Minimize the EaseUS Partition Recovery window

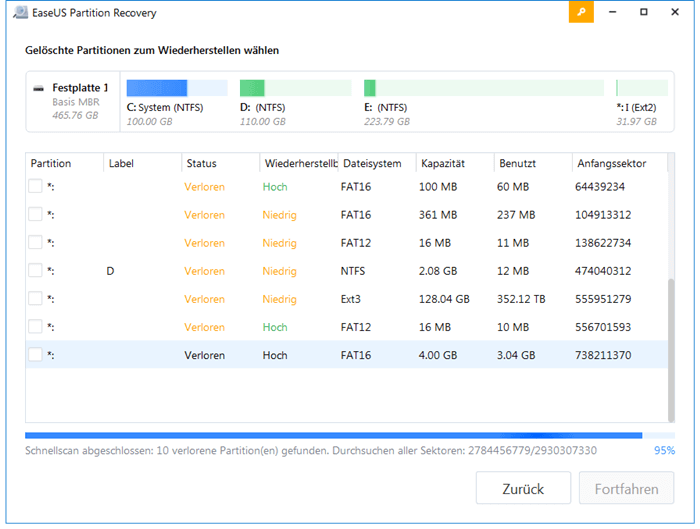pos(612,12)
